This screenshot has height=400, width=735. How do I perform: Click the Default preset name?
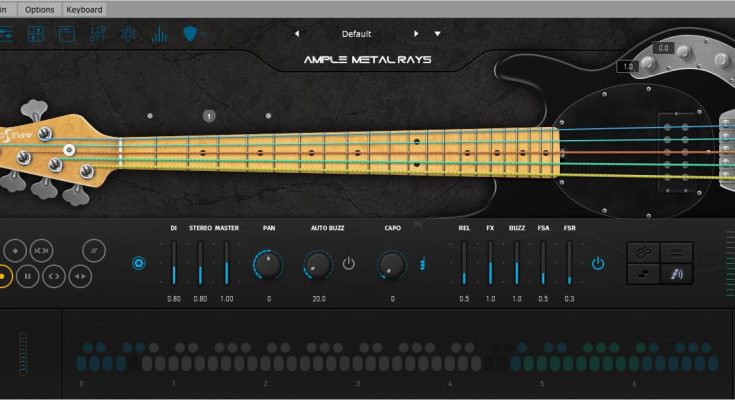pyautogui.click(x=356, y=34)
